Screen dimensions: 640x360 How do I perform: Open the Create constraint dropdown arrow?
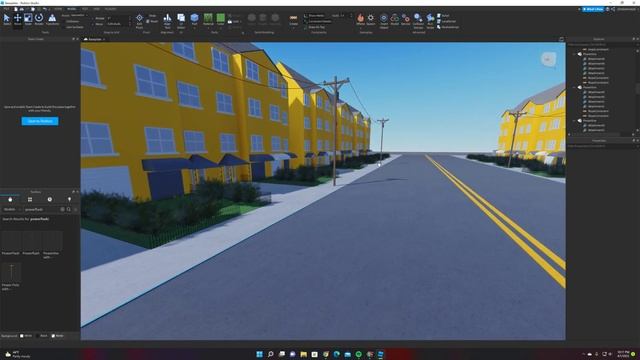293,27
